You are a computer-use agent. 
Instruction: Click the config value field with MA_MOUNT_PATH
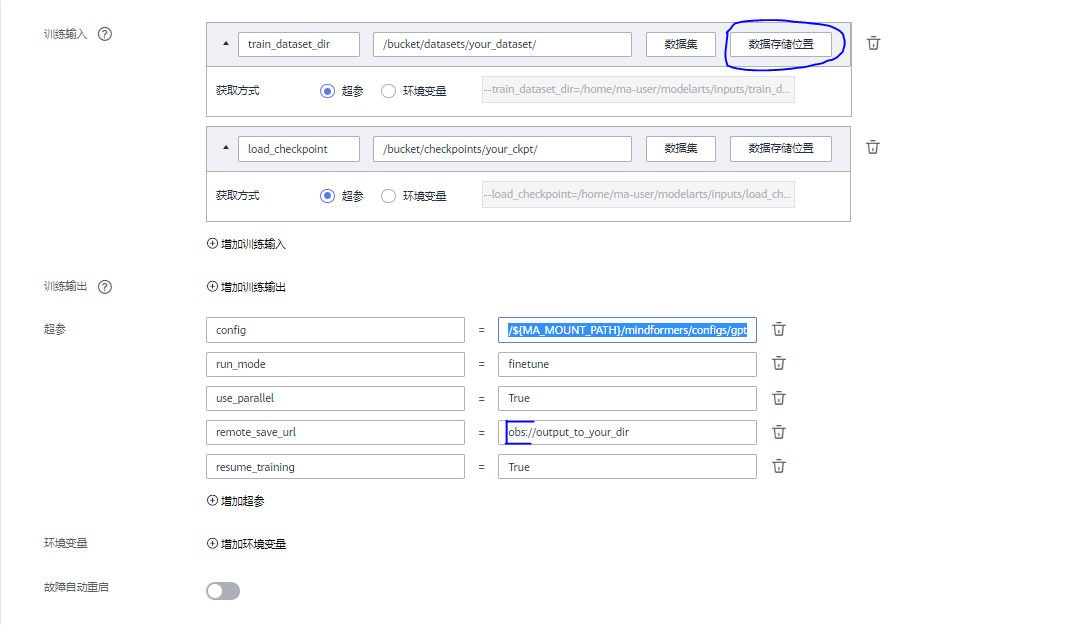click(x=628, y=330)
